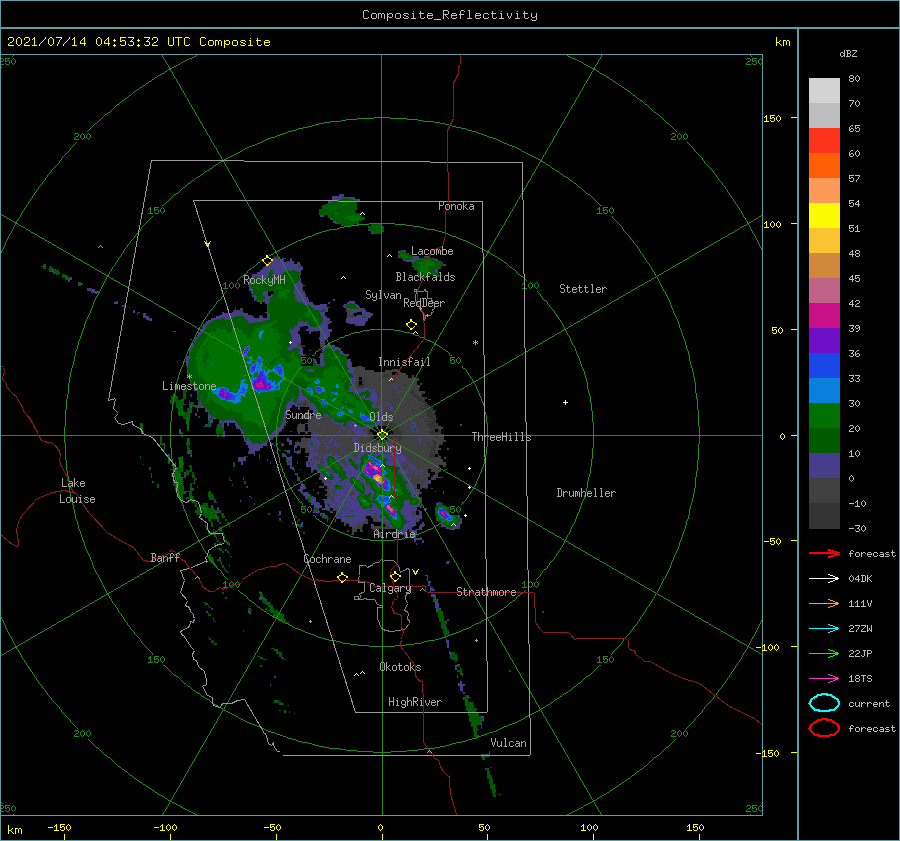Click the orange 111V arrow legend icon
The image size is (900, 841).
tap(825, 603)
